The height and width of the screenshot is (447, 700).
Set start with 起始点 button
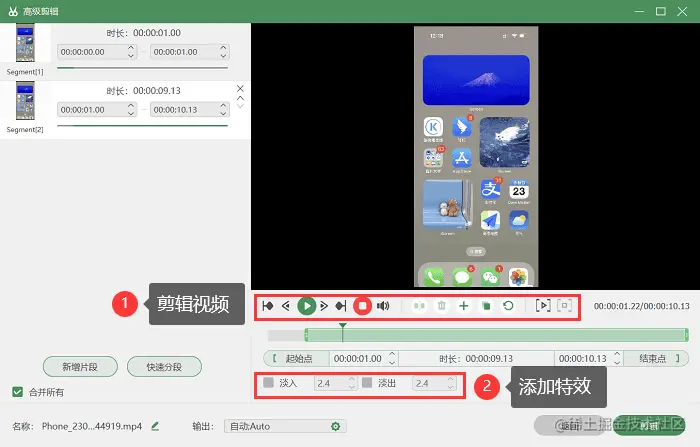296,359
